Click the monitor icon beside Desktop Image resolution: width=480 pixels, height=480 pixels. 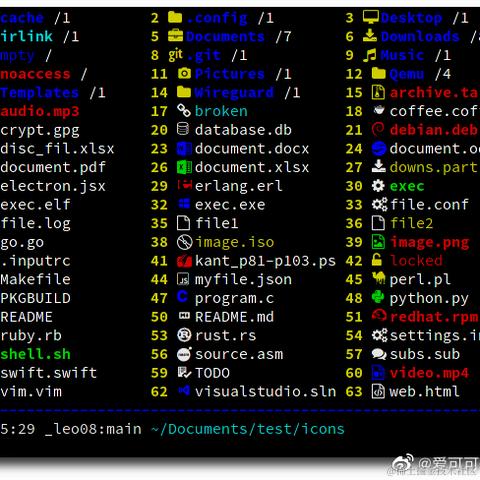click(371, 17)
